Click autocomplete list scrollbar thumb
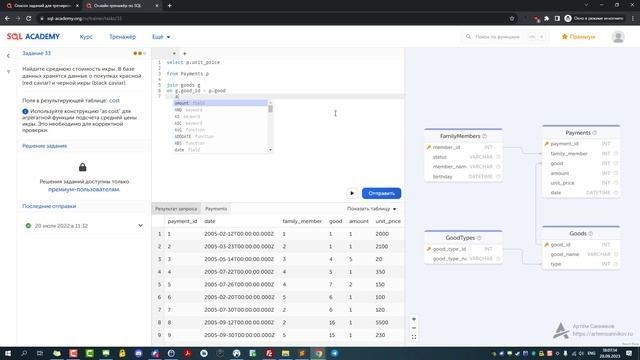The height and width of the screenshot is (360, 640). click(x=270, y=108)
